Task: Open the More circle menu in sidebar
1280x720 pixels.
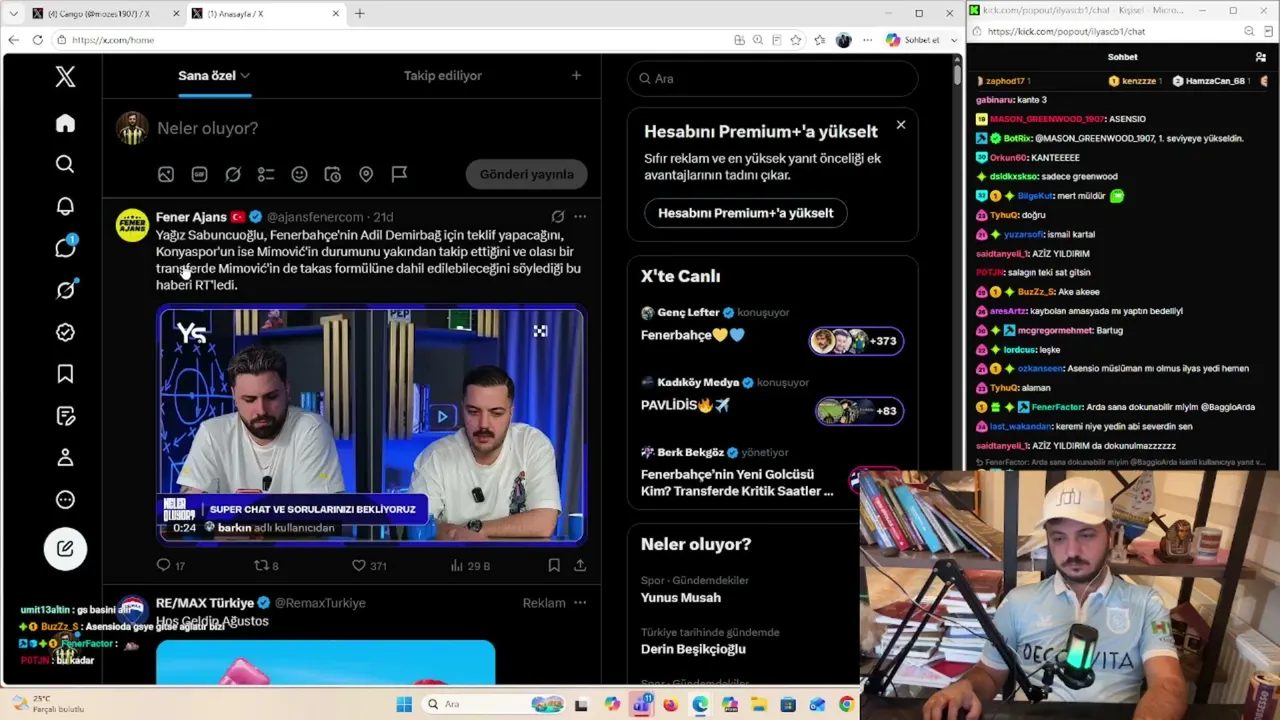Action: (x=65, y=500)
